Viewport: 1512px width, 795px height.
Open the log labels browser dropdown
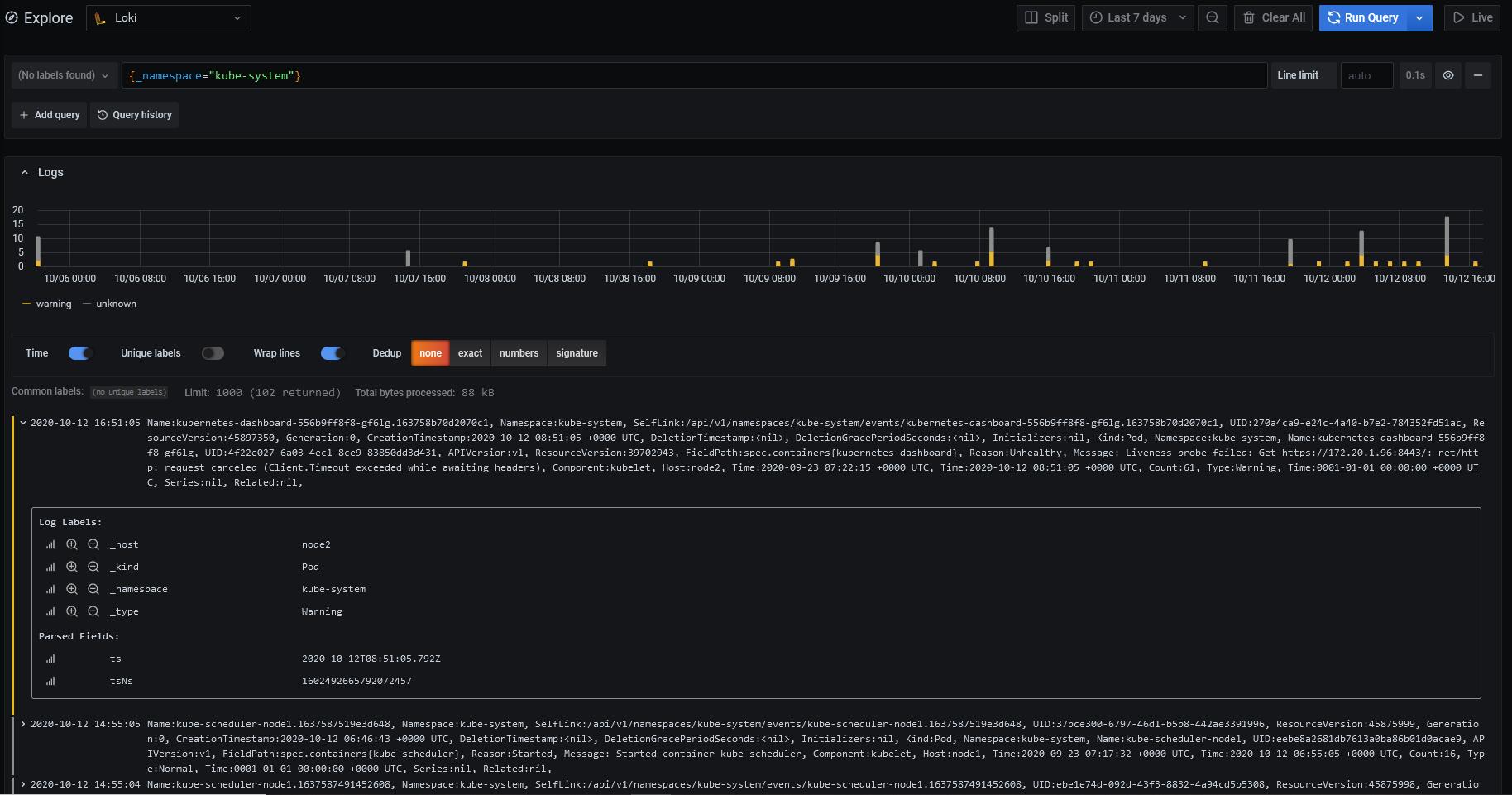[64, 75]
